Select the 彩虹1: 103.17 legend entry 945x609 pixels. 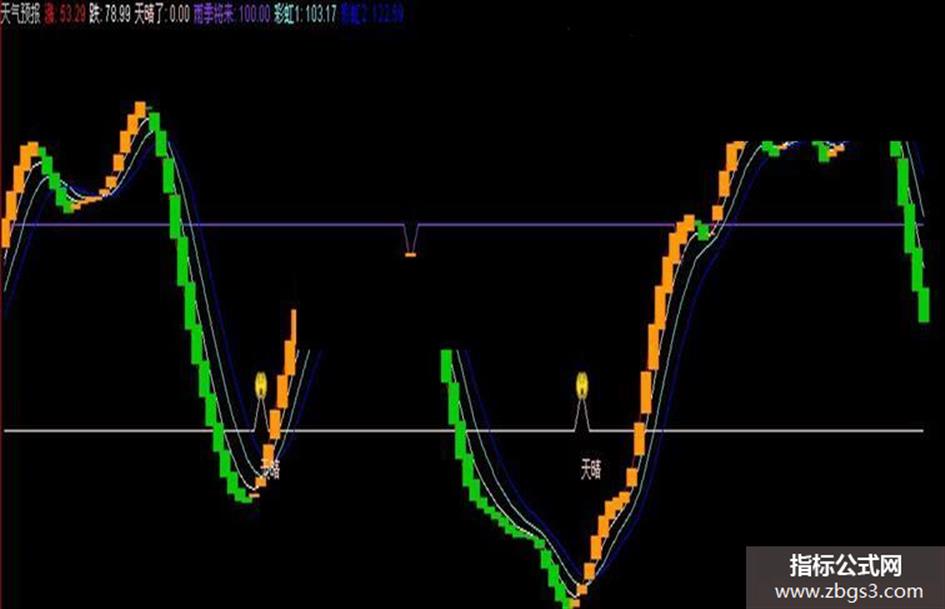(305, 14)
